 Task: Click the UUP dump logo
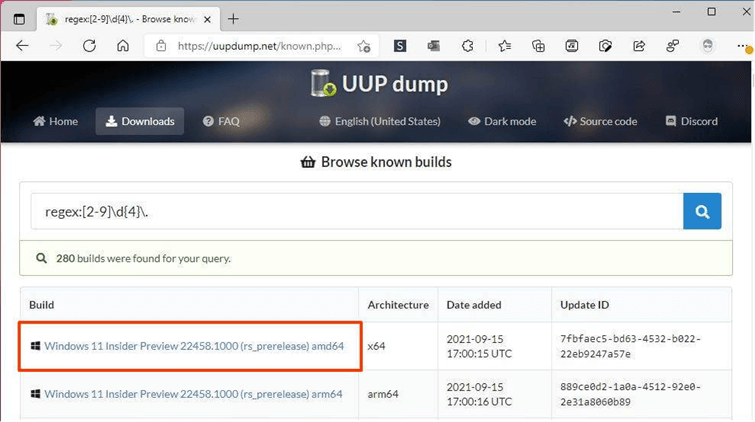coord(379,83)
